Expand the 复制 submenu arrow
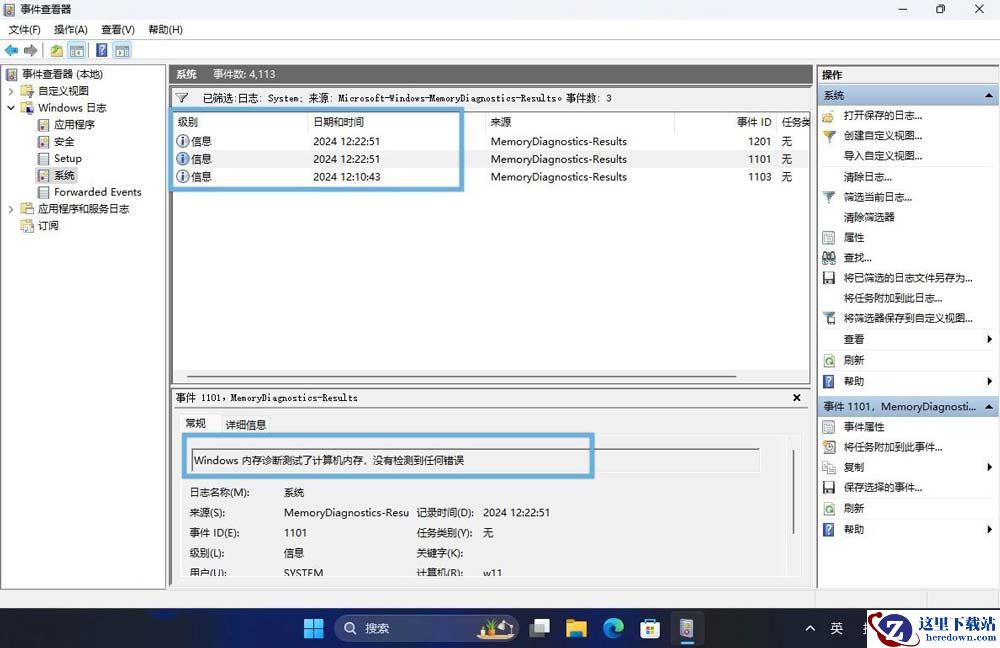 click(x=989, y=468)
